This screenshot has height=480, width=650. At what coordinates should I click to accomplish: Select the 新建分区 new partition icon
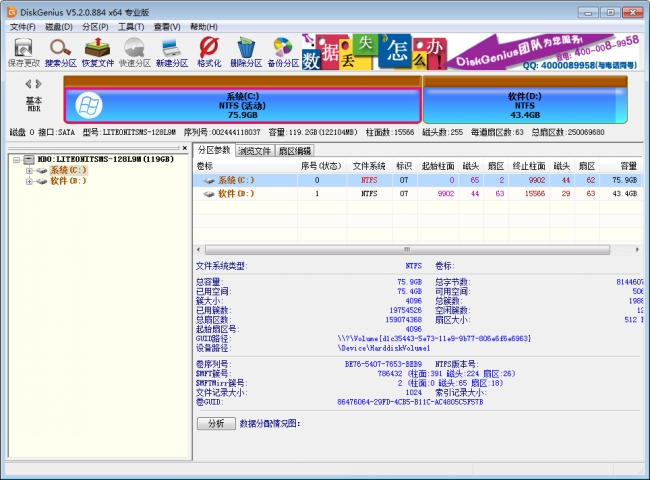pos(172,52)
